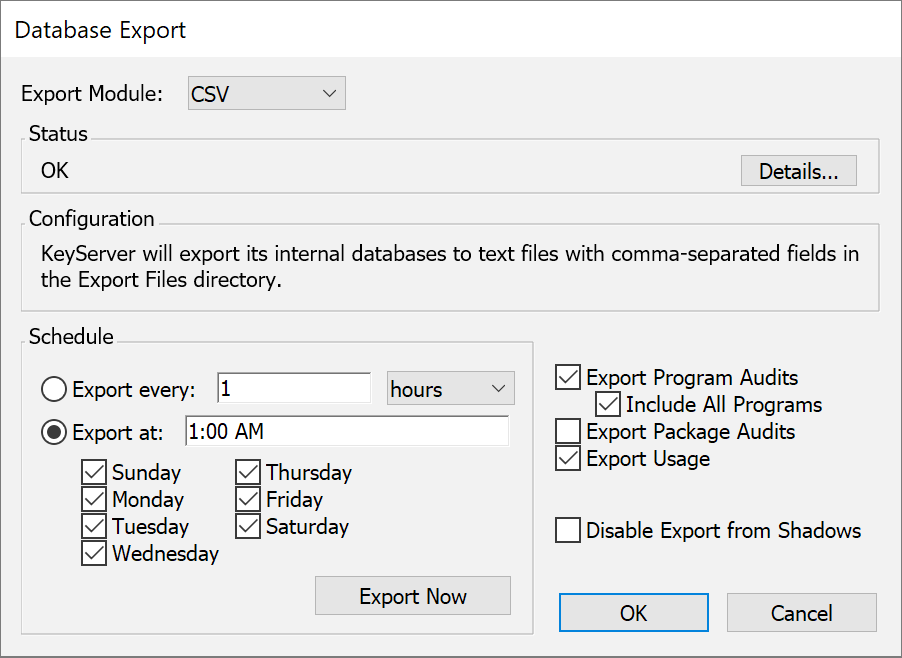Select the Export at radio button
The height and width of the screenshot is (658, 902).
pyautogui.click(x=54, y=432)
